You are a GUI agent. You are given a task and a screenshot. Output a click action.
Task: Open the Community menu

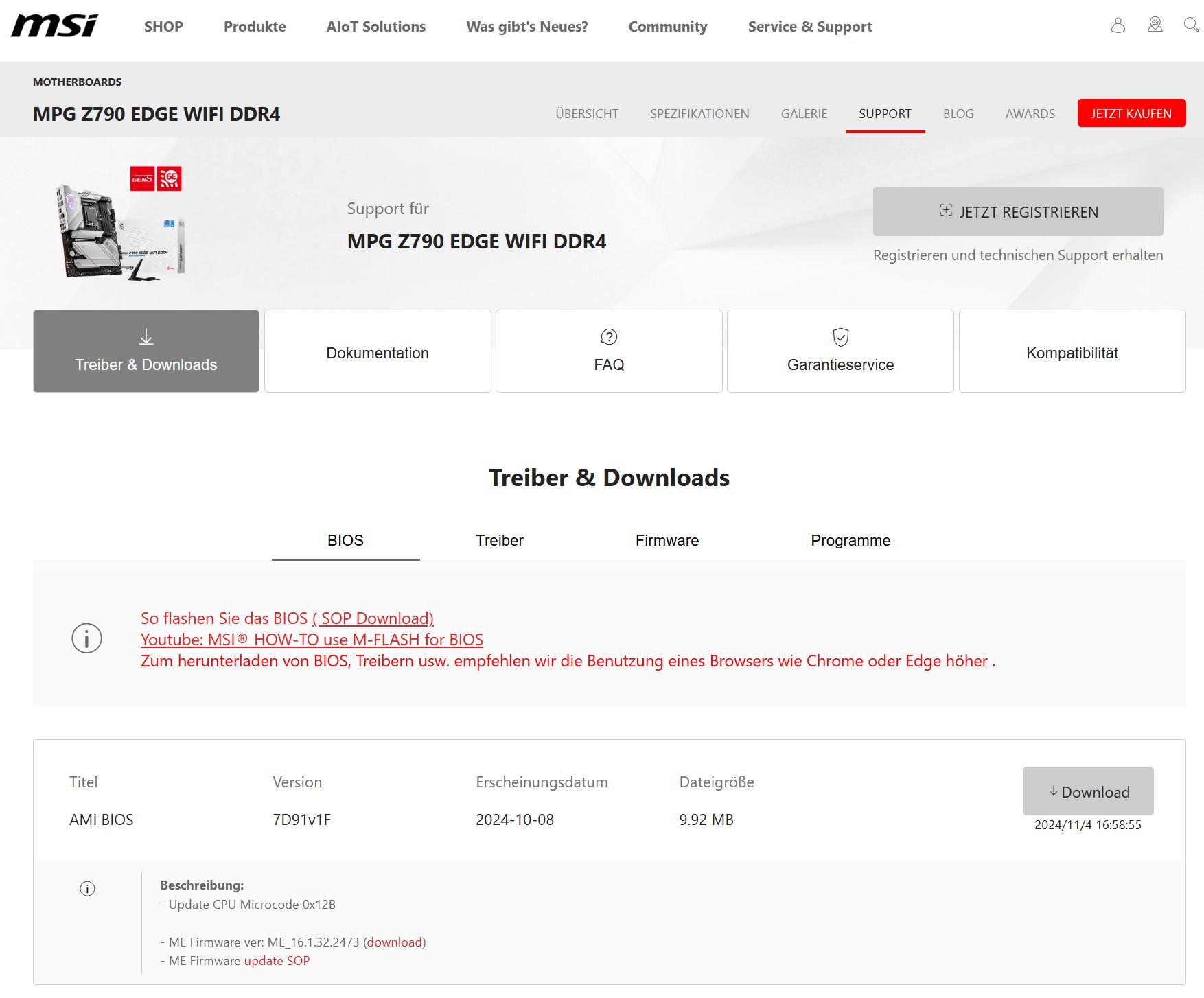tap(668, 27)
